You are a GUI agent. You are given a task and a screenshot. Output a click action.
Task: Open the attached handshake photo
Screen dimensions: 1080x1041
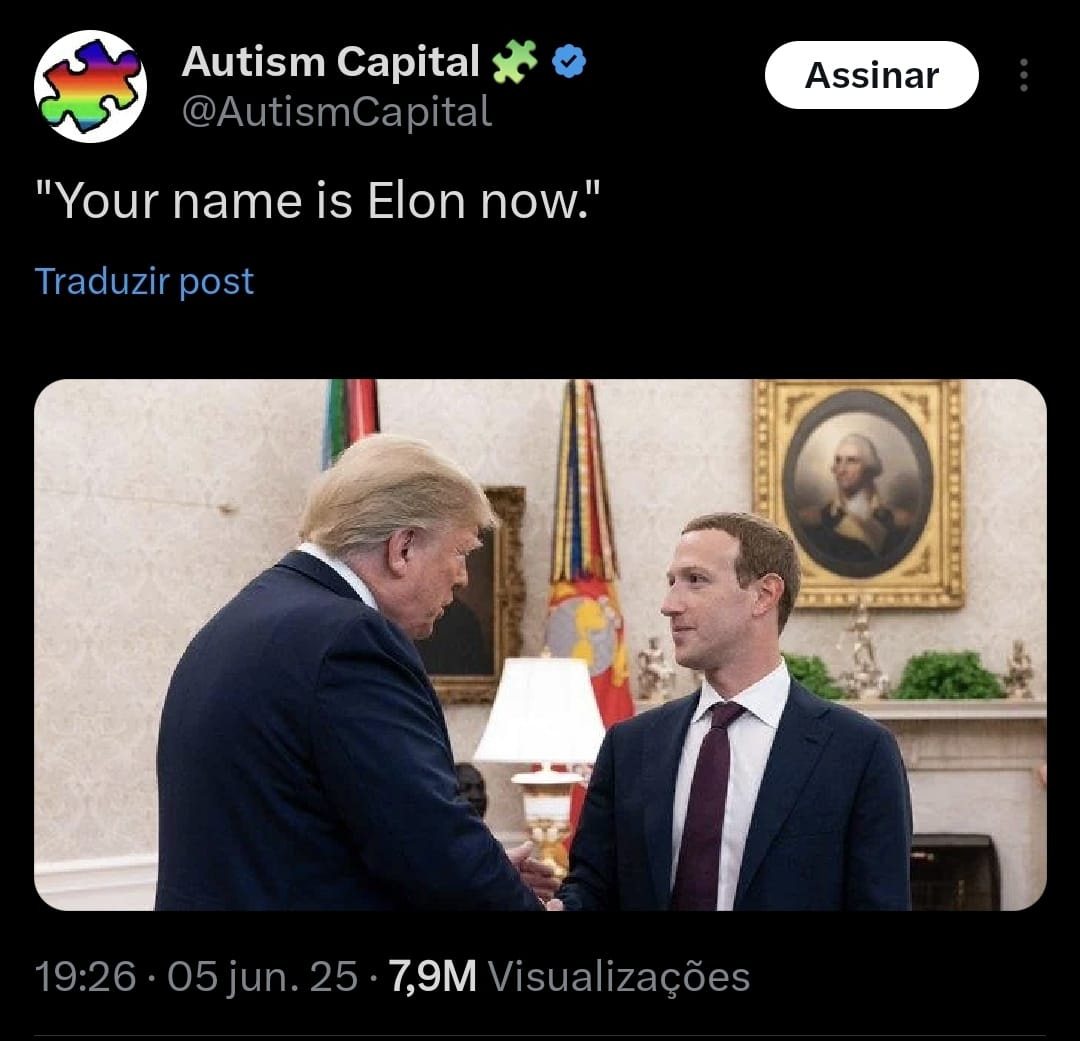(x=540, y=645)
